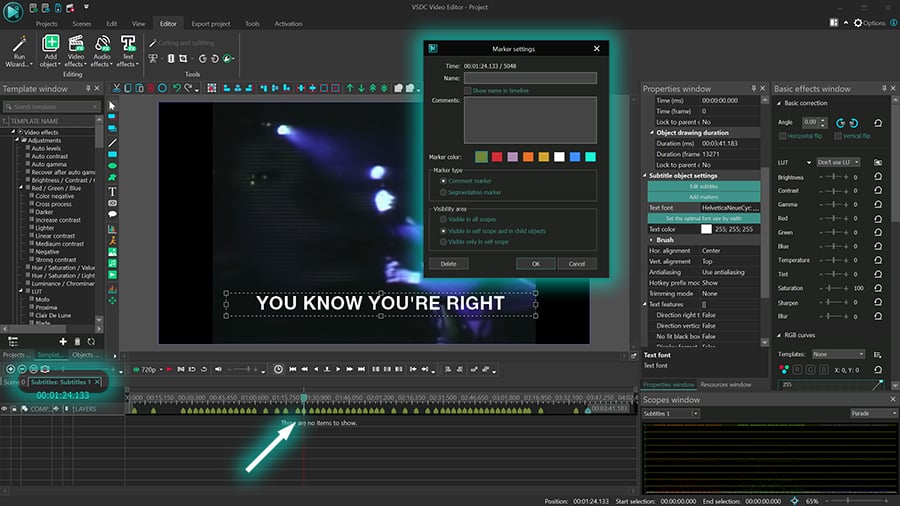Click the Text effects icon
Image resolution: width=900 pixels, height=506 pixels.
(x=128, y=44)
